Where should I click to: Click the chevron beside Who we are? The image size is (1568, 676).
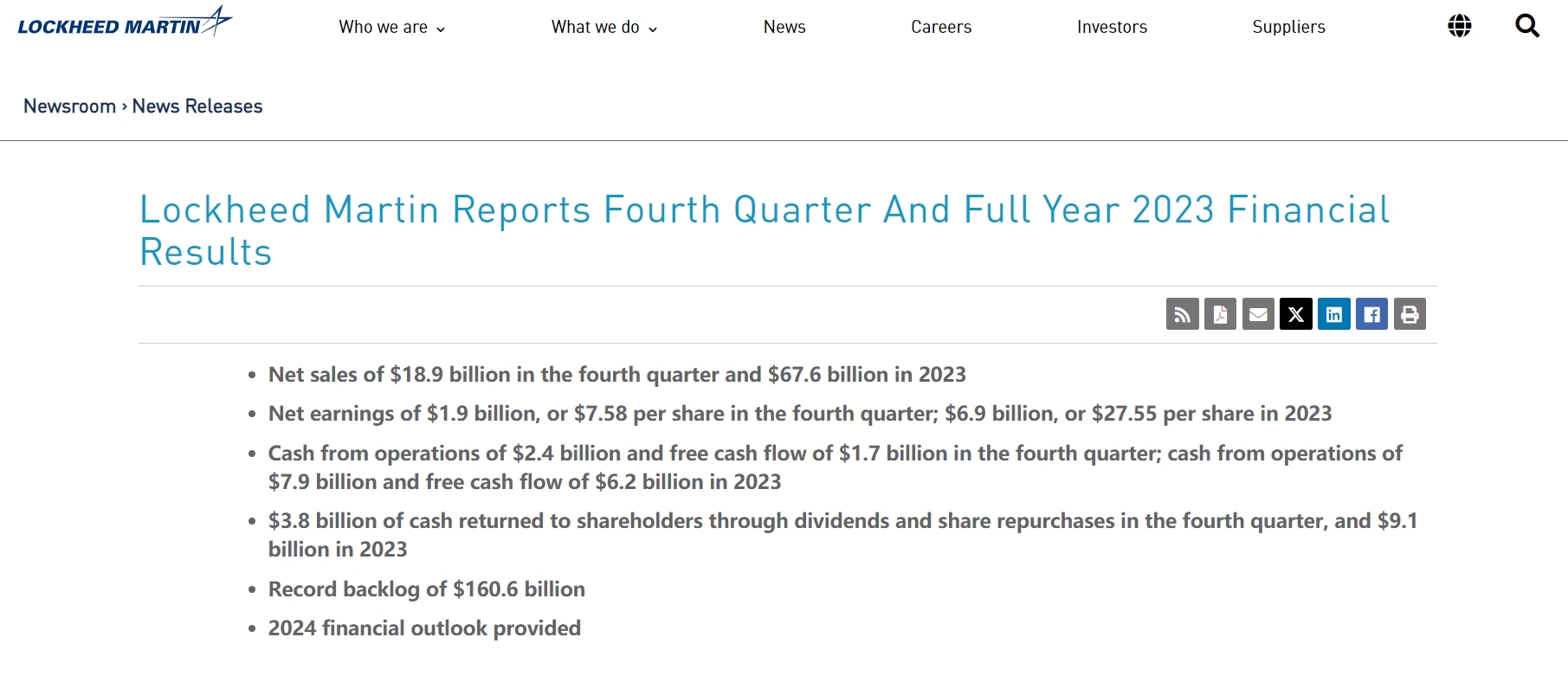click(x=441, y=29)
